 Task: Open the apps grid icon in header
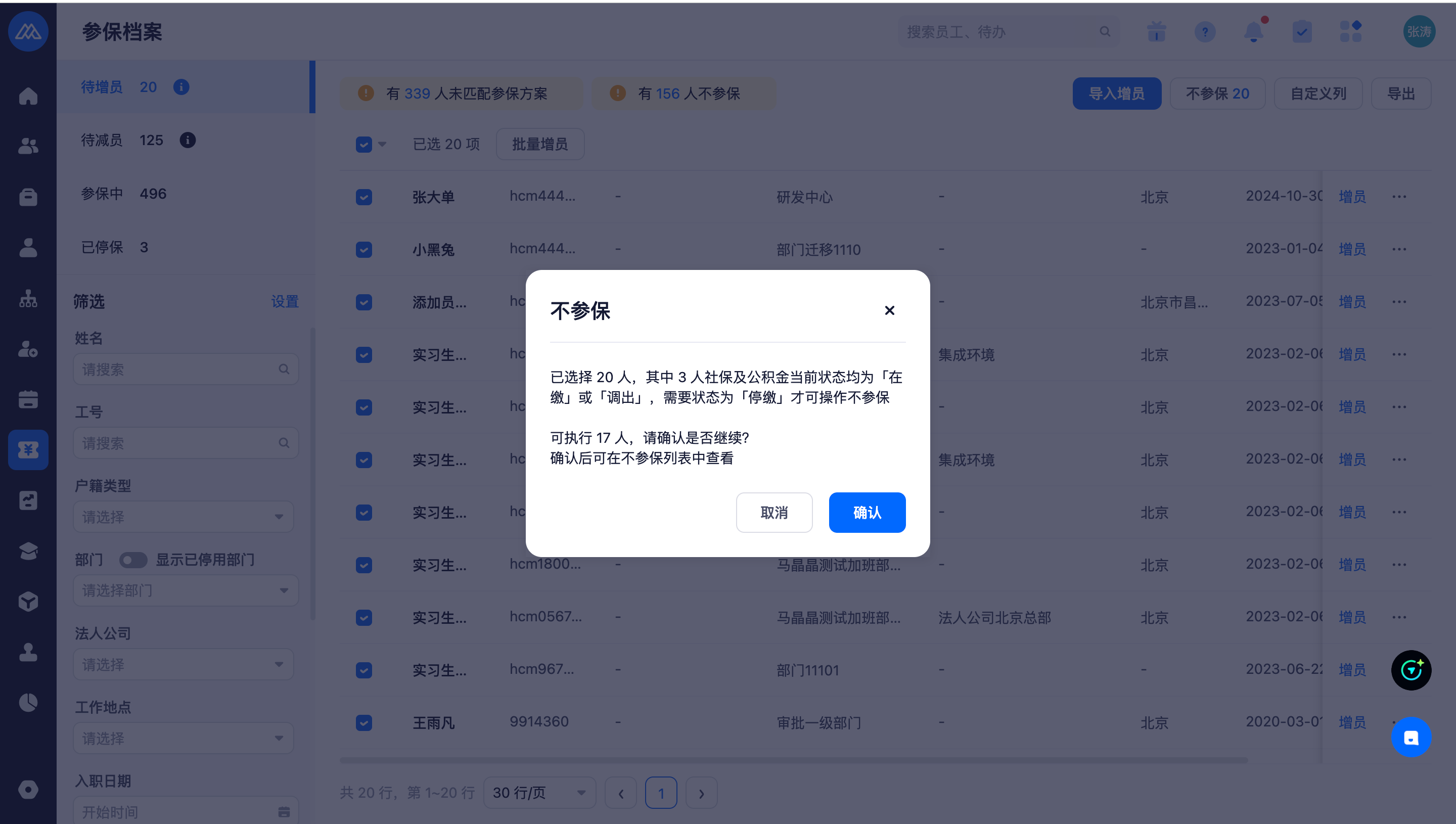(x=1350, y=32)
